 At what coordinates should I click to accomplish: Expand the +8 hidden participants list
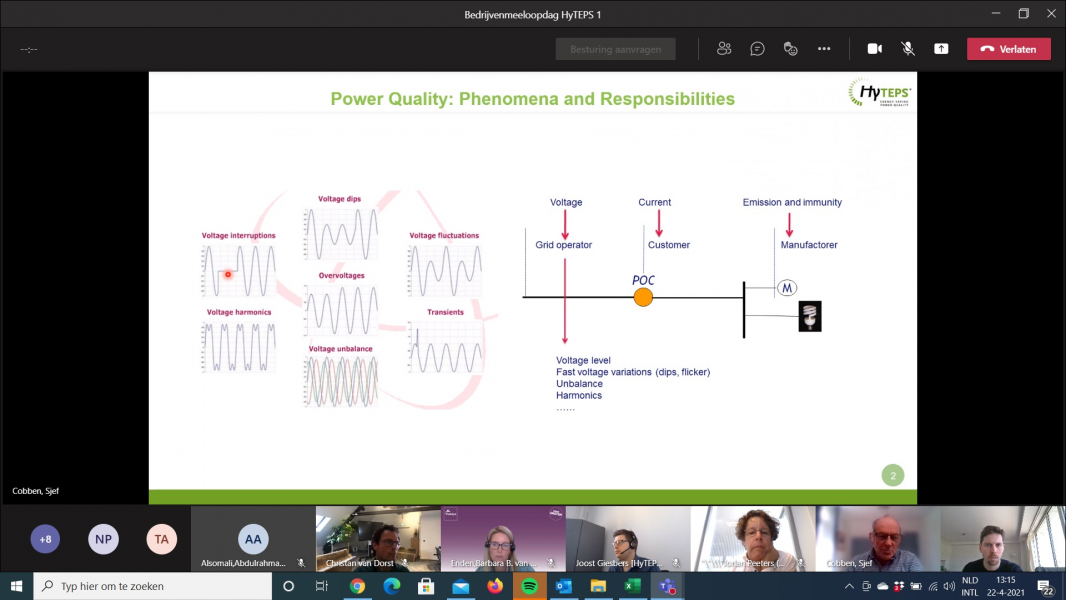click(45, 539)
